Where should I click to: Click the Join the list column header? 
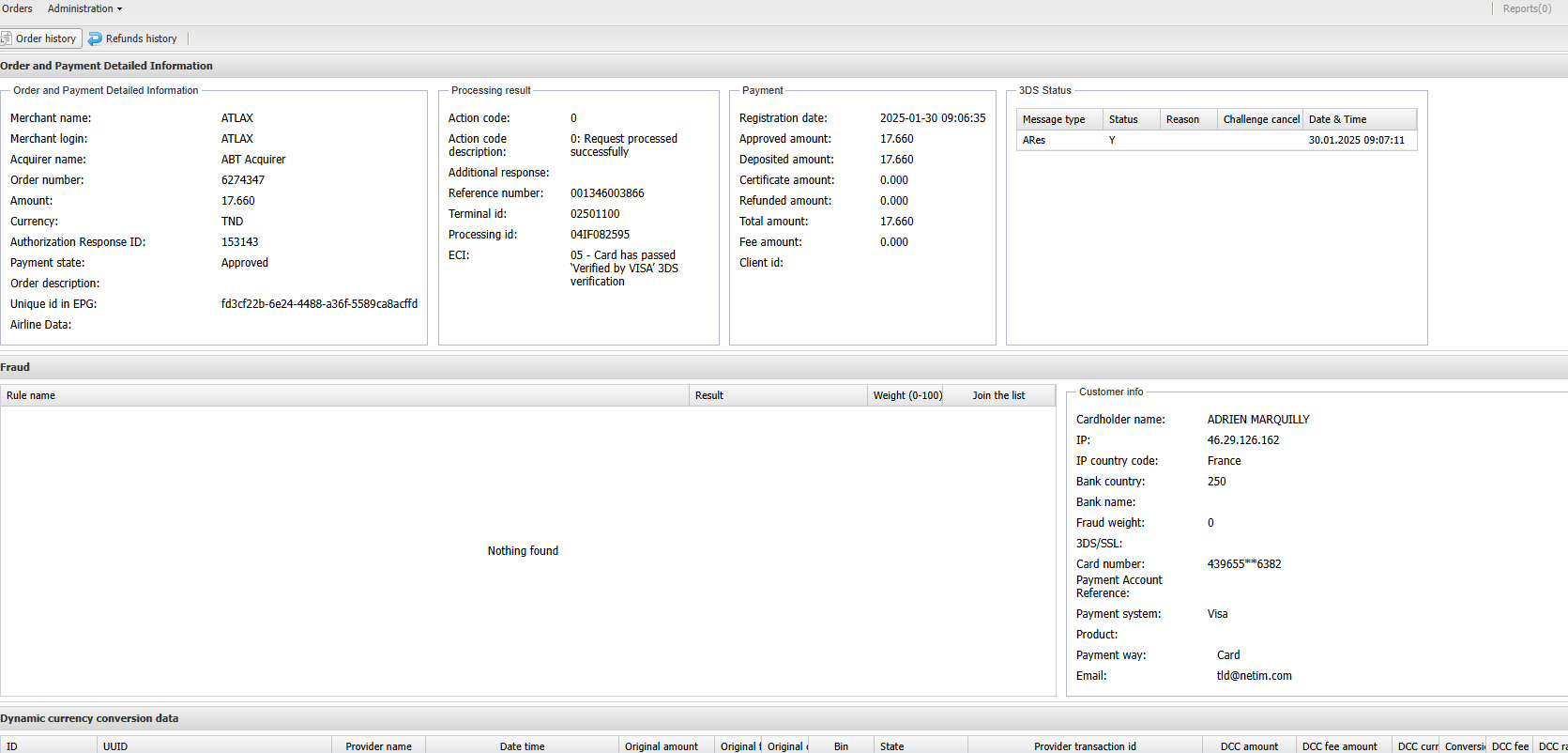pos(998,395)
